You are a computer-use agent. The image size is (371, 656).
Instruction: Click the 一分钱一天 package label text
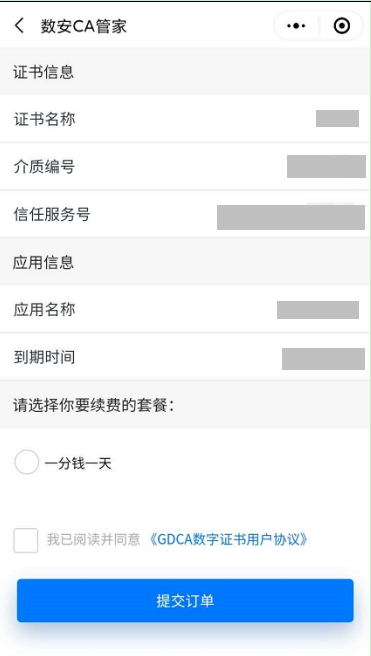(78, 464)
